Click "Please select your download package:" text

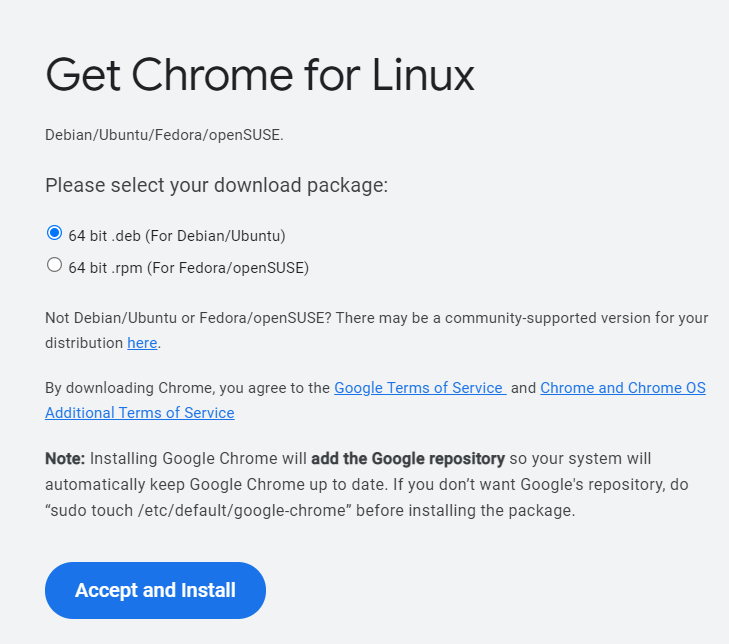(x=216, y=186)
